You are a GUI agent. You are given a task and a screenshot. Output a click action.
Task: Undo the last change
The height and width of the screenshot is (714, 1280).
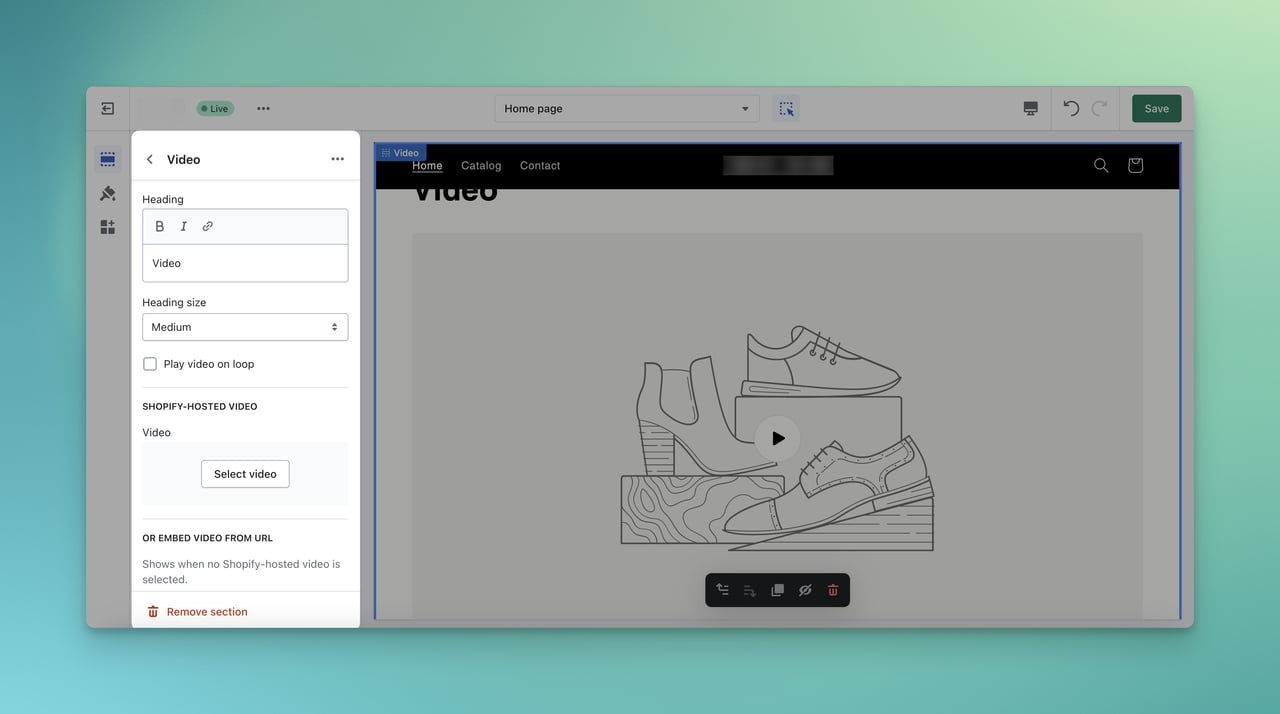click(1071, 108)
